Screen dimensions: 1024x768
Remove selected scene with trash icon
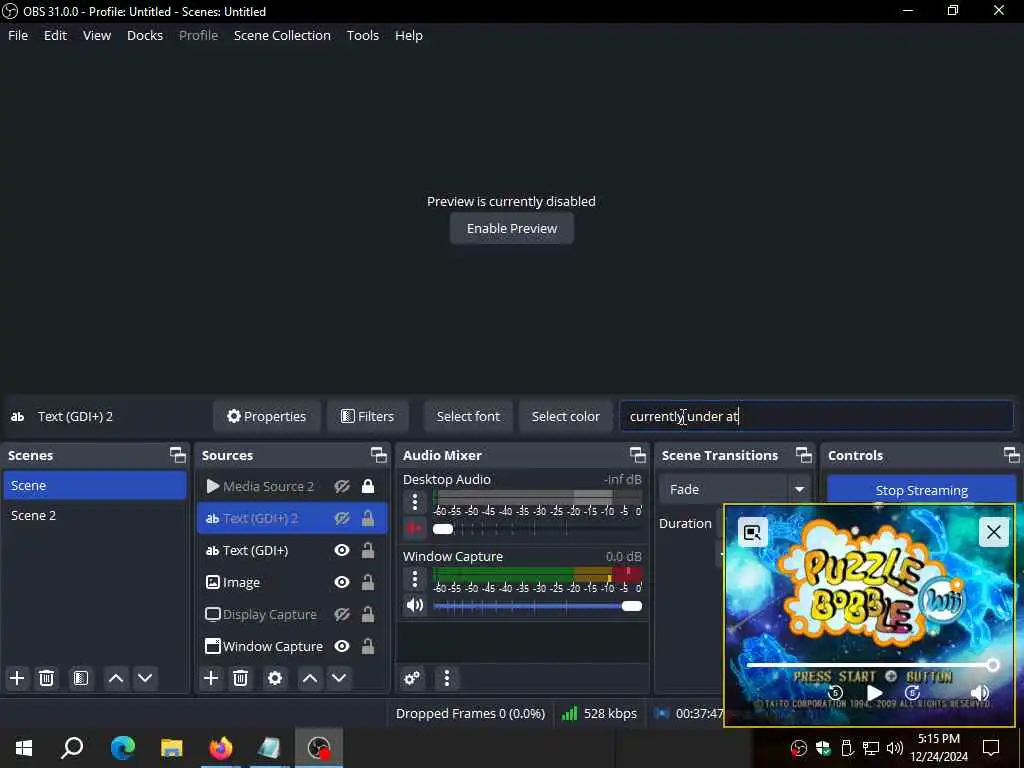tap(46, 678)
